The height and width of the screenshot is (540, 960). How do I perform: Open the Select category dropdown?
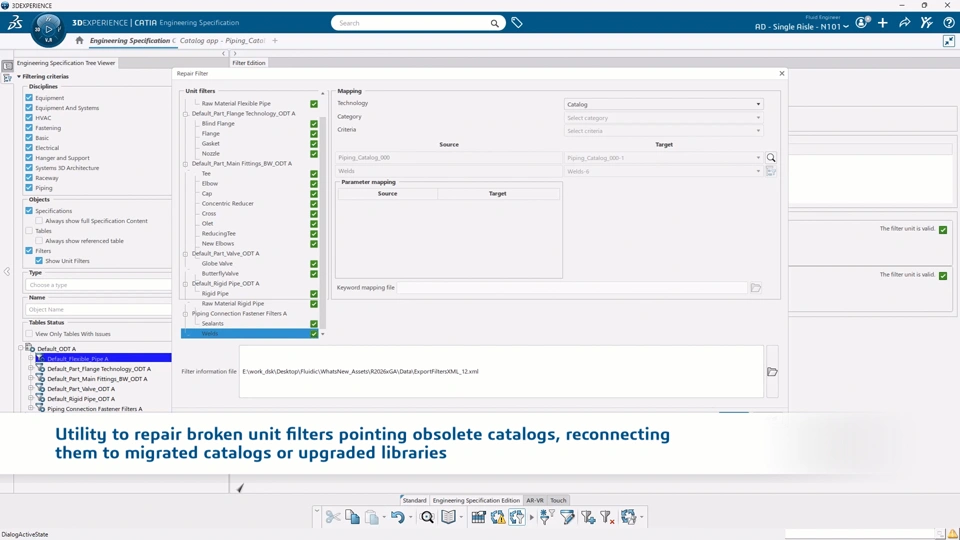[664, 118]
